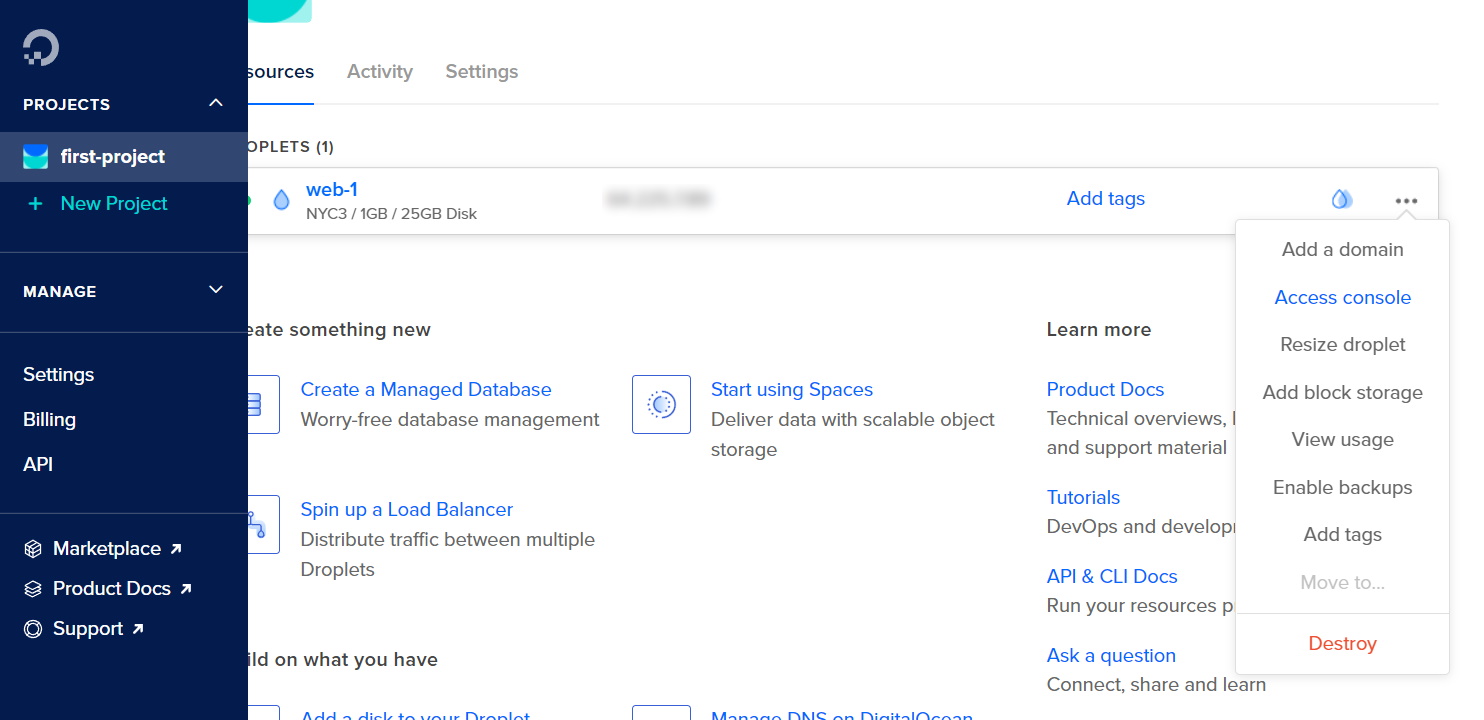Open the Tutorials link
The width and height of the screenshot is (1484, 720).
coord(1083,497)
